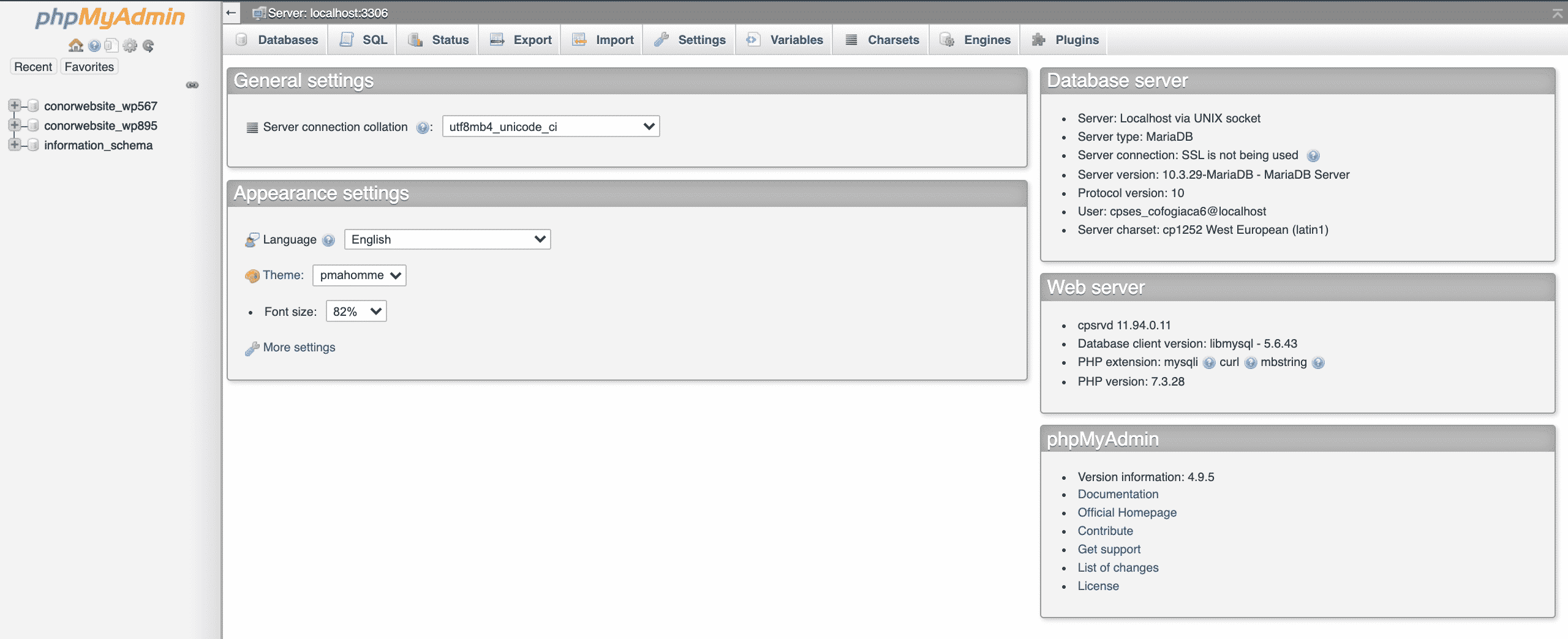
Task: Open the Get support link
Action: 1109,550
